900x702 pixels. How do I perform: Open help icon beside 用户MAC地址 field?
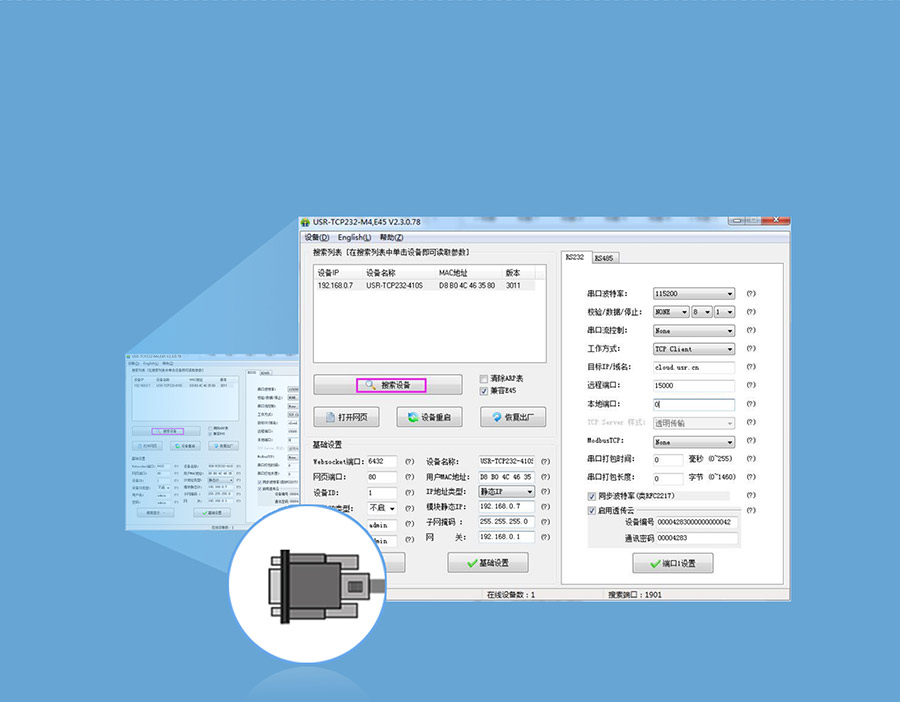click(545, 477)
